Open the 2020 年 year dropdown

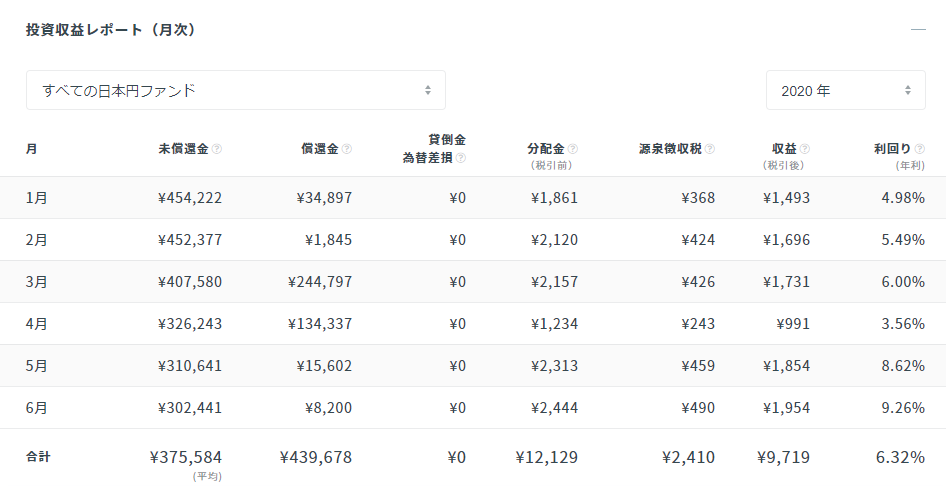[846, 90]
